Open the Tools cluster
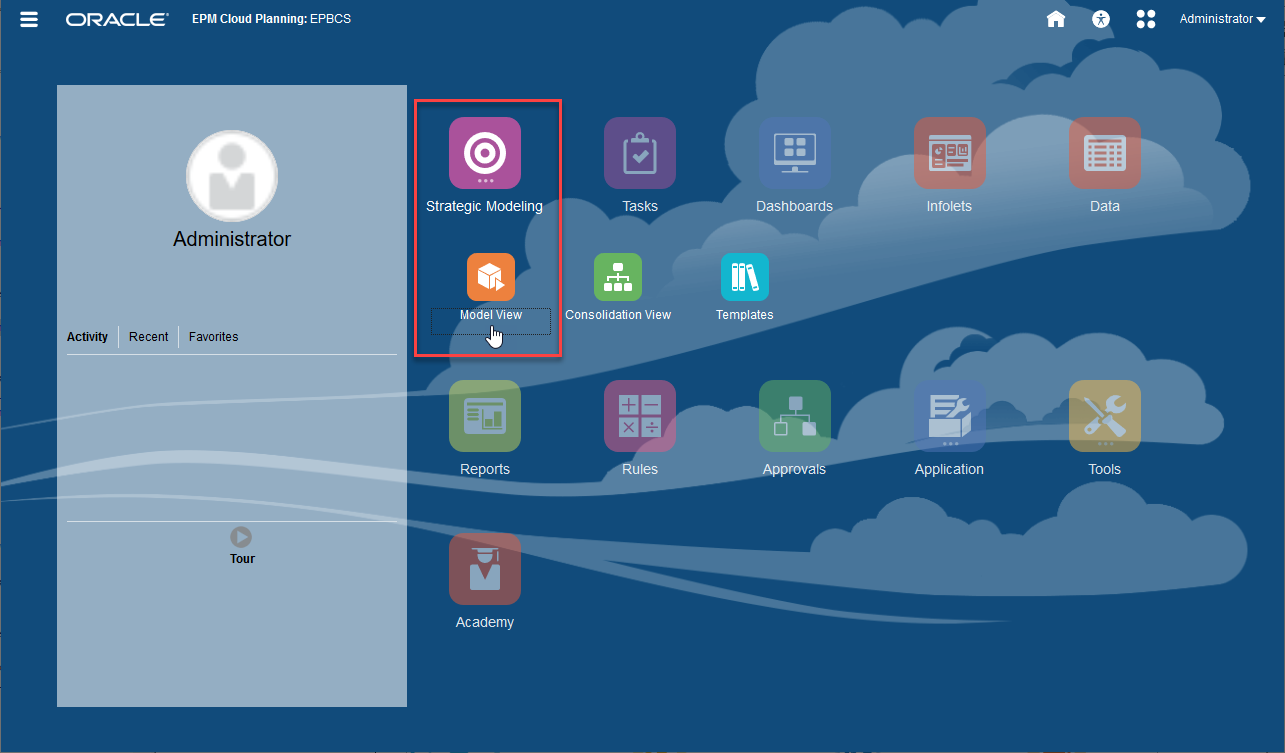The height and width of the screenshot is (753, 1285). point(1105,416)
